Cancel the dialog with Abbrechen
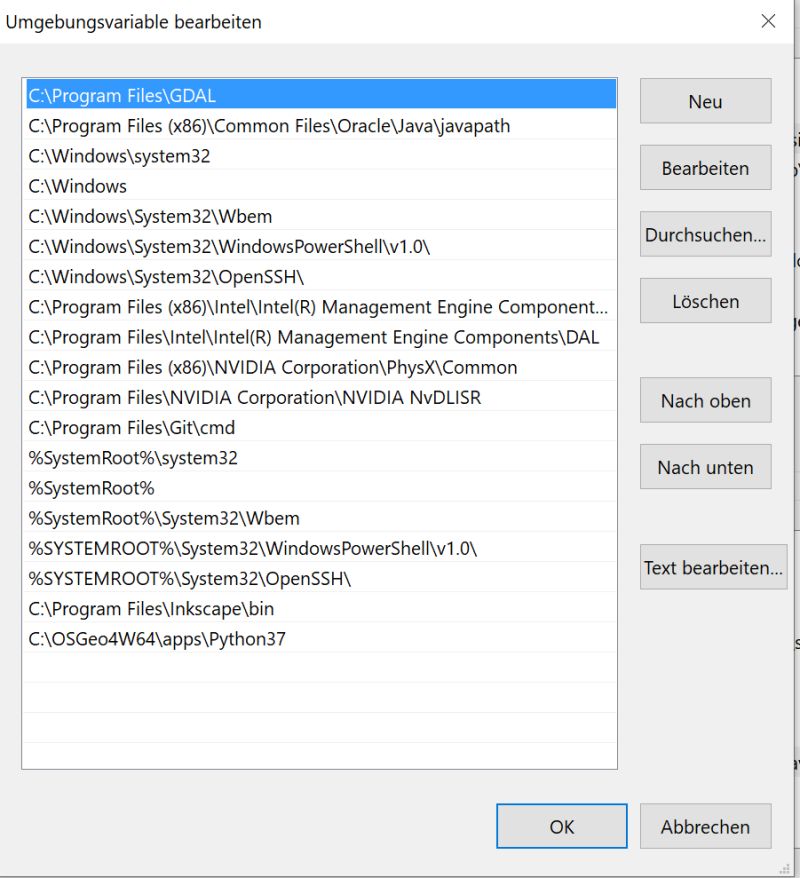The height and width of the screenshot is (878, 800). 705,826
